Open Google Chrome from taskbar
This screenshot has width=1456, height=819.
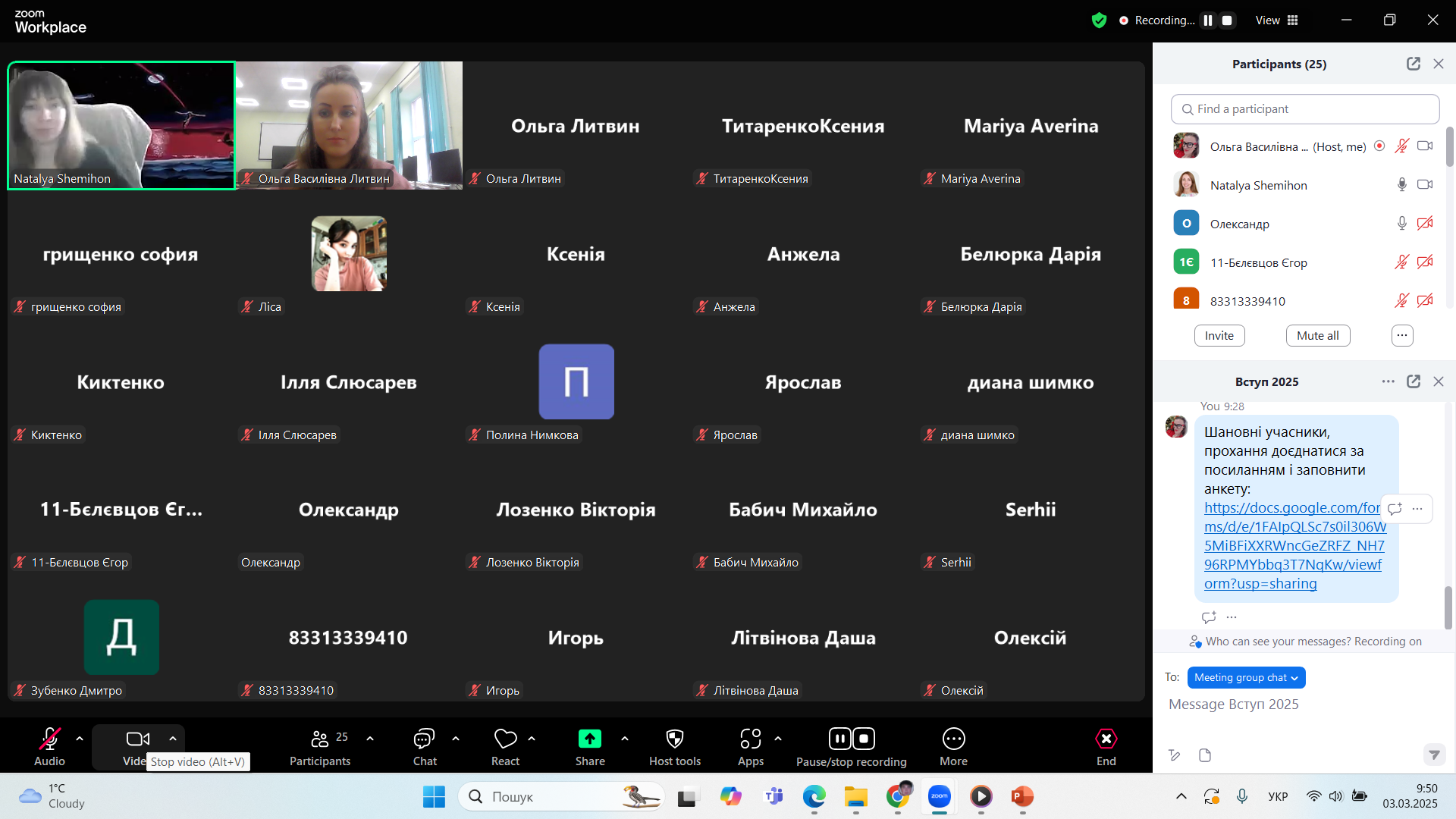tap(898, 796)
